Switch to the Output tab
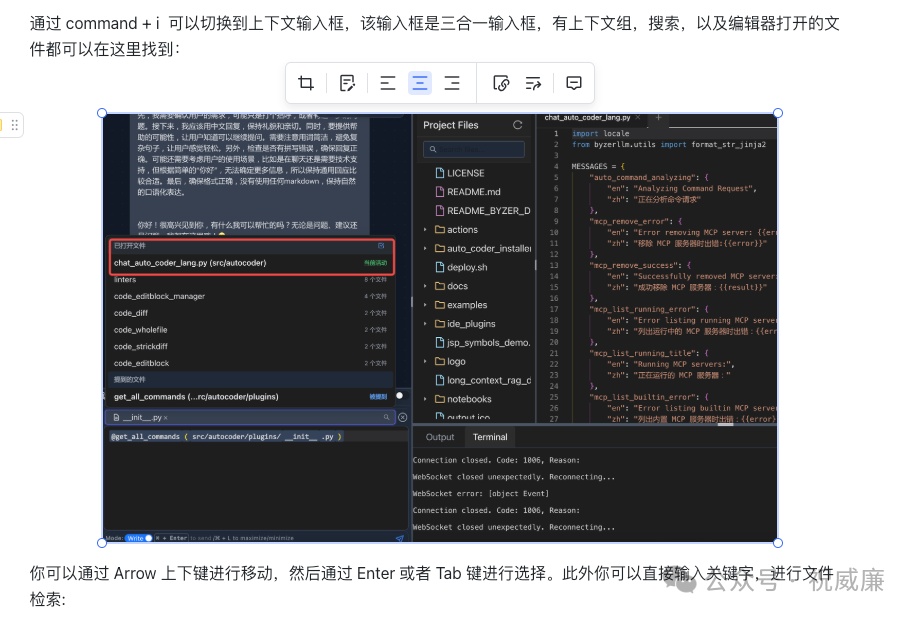This screenshot has width=914, height=617. (440, 437)
